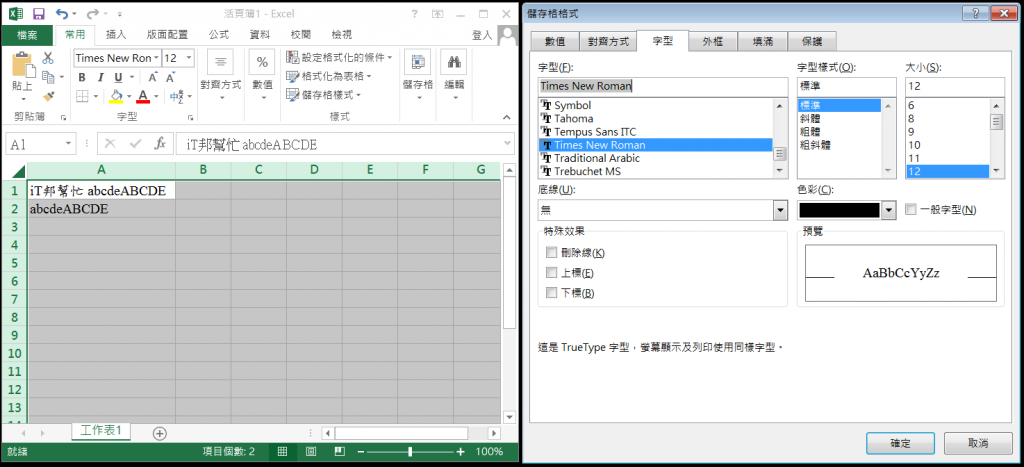Switch to normal view in status bar
Screen dimensions: 1024x467
(x=282, y=451)
